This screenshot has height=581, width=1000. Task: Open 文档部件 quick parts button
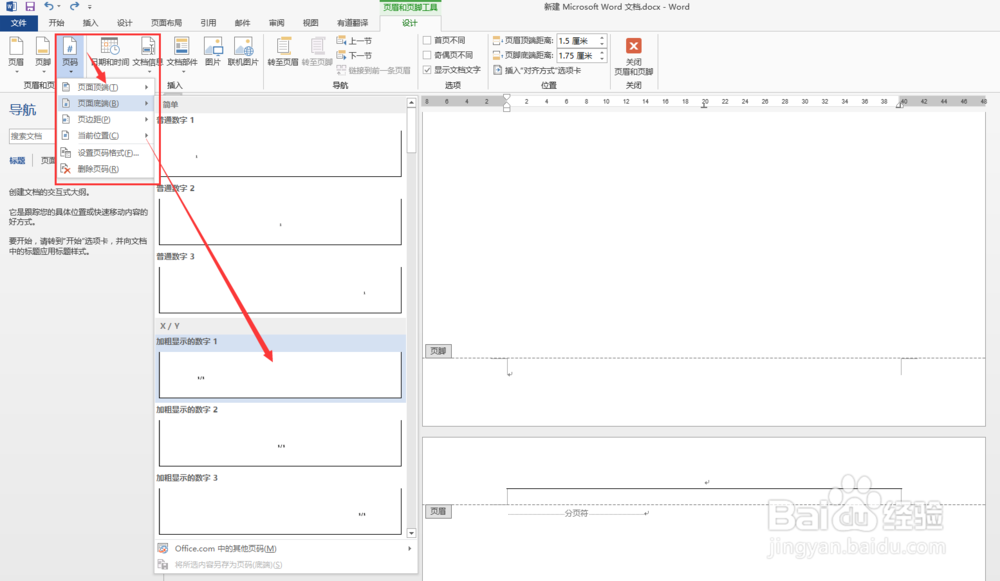pyautogui.click(x=182, y=54)
